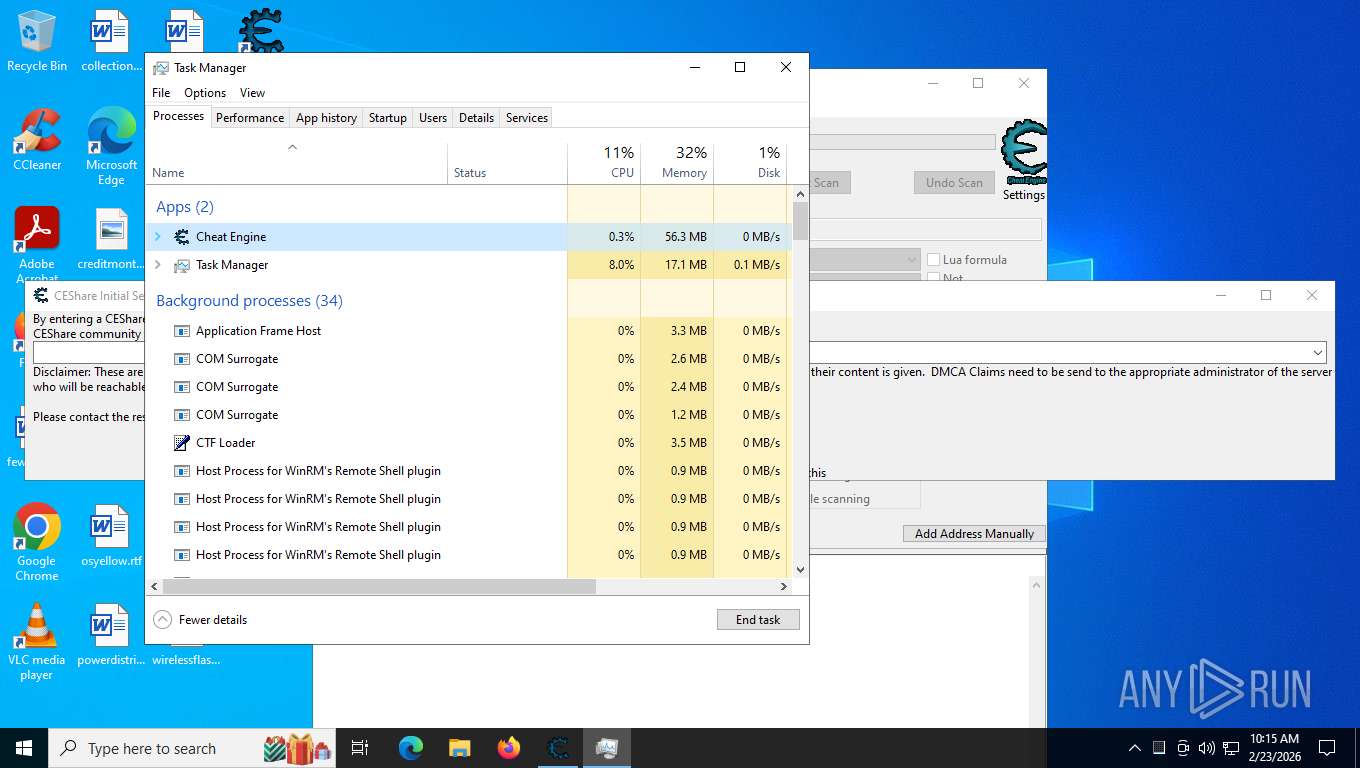Open the powerdistri... Word document icon
This screenshot has width=1360, height=768.
click(x=111, y=634)
